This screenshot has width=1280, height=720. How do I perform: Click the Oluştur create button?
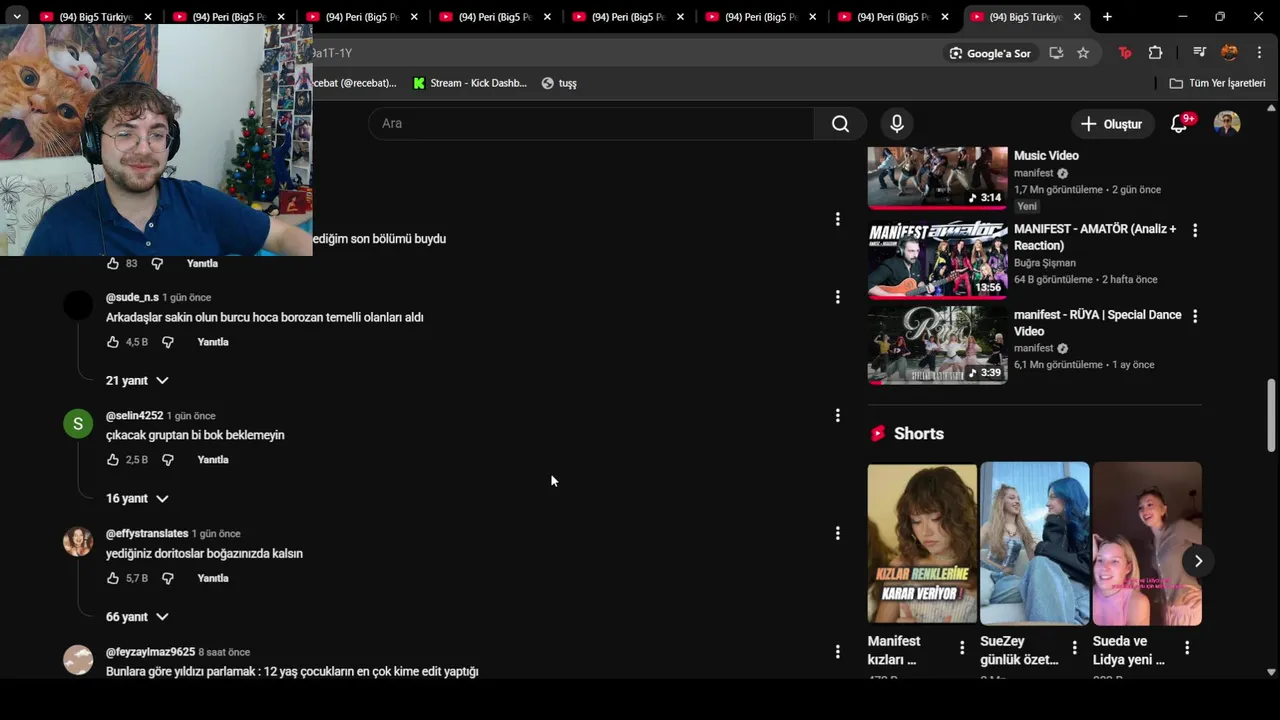tap(1111, 124)
